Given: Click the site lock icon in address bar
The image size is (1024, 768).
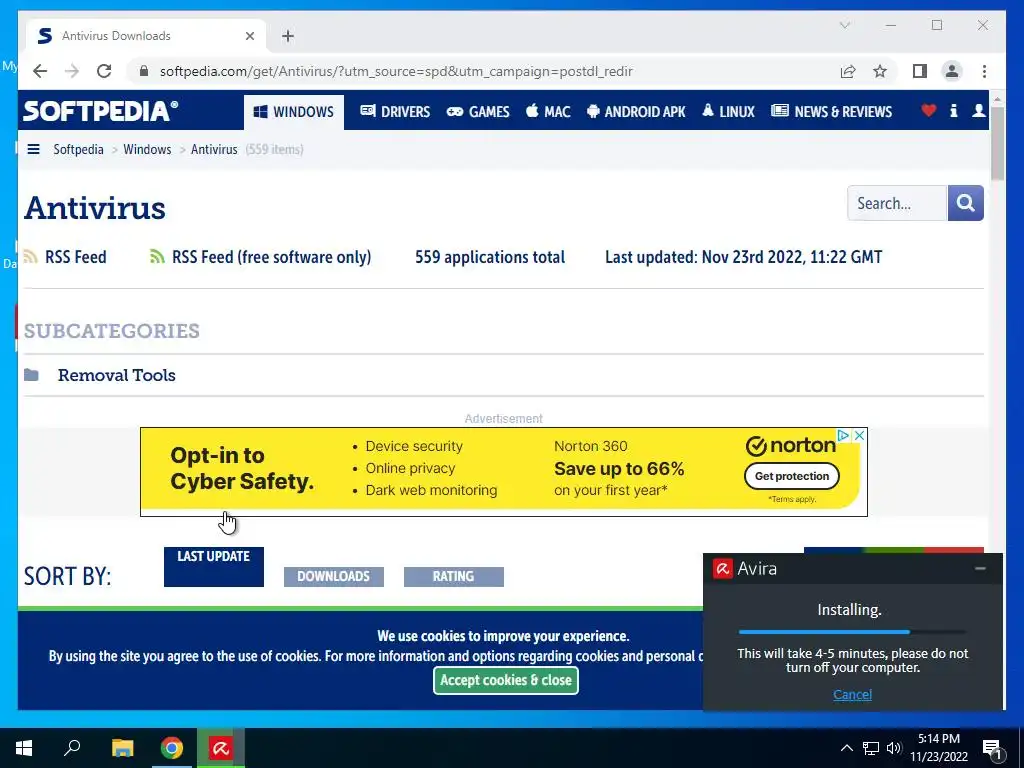Looking at the screenshot, I should [x=144, y=71].
